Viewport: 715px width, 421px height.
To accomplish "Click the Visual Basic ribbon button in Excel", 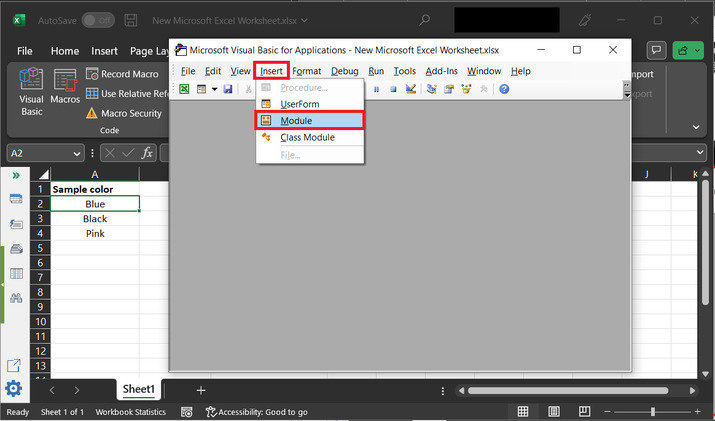I will pos(31,91).
